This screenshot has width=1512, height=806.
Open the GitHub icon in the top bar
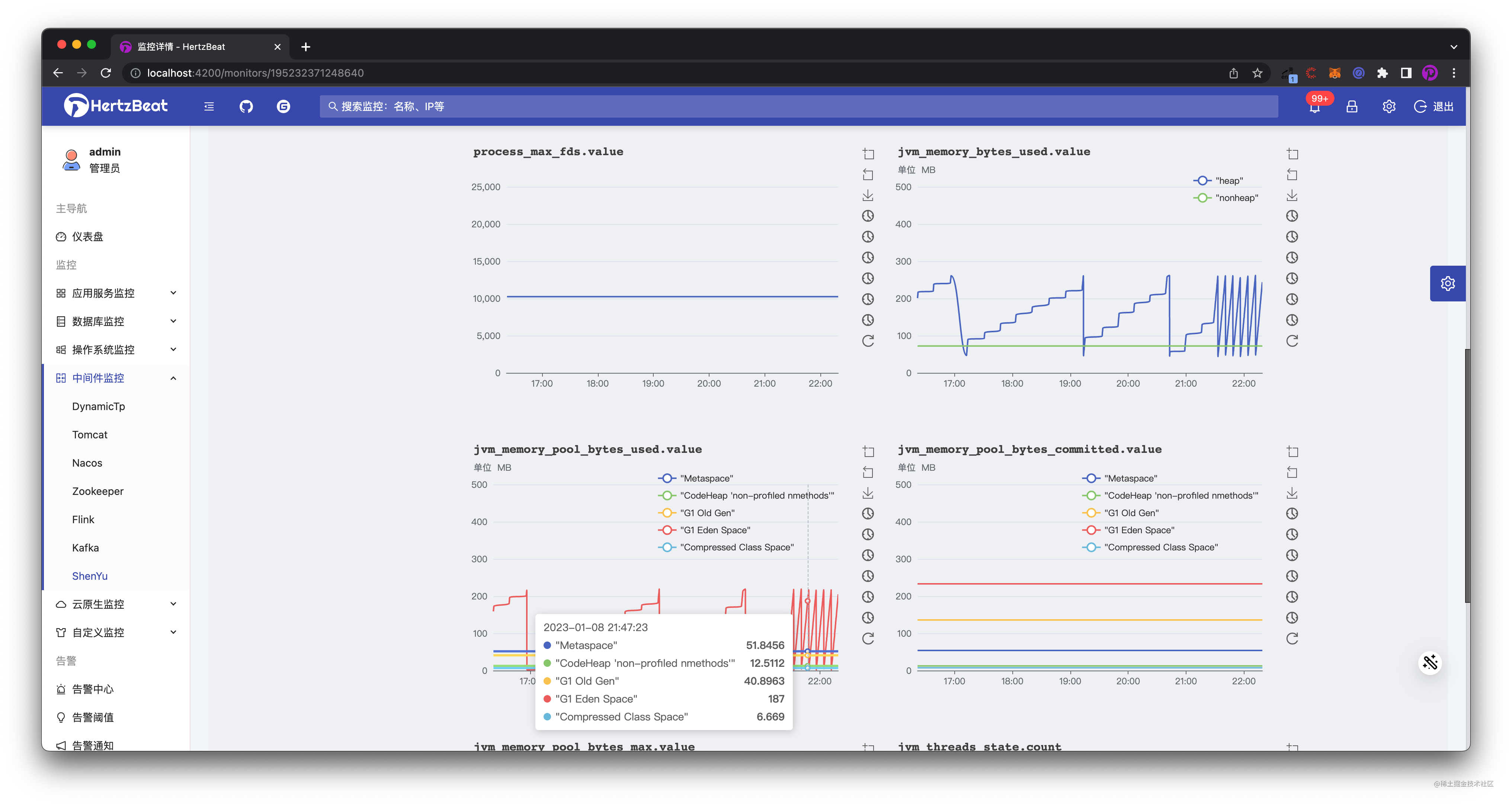(246, 106)
